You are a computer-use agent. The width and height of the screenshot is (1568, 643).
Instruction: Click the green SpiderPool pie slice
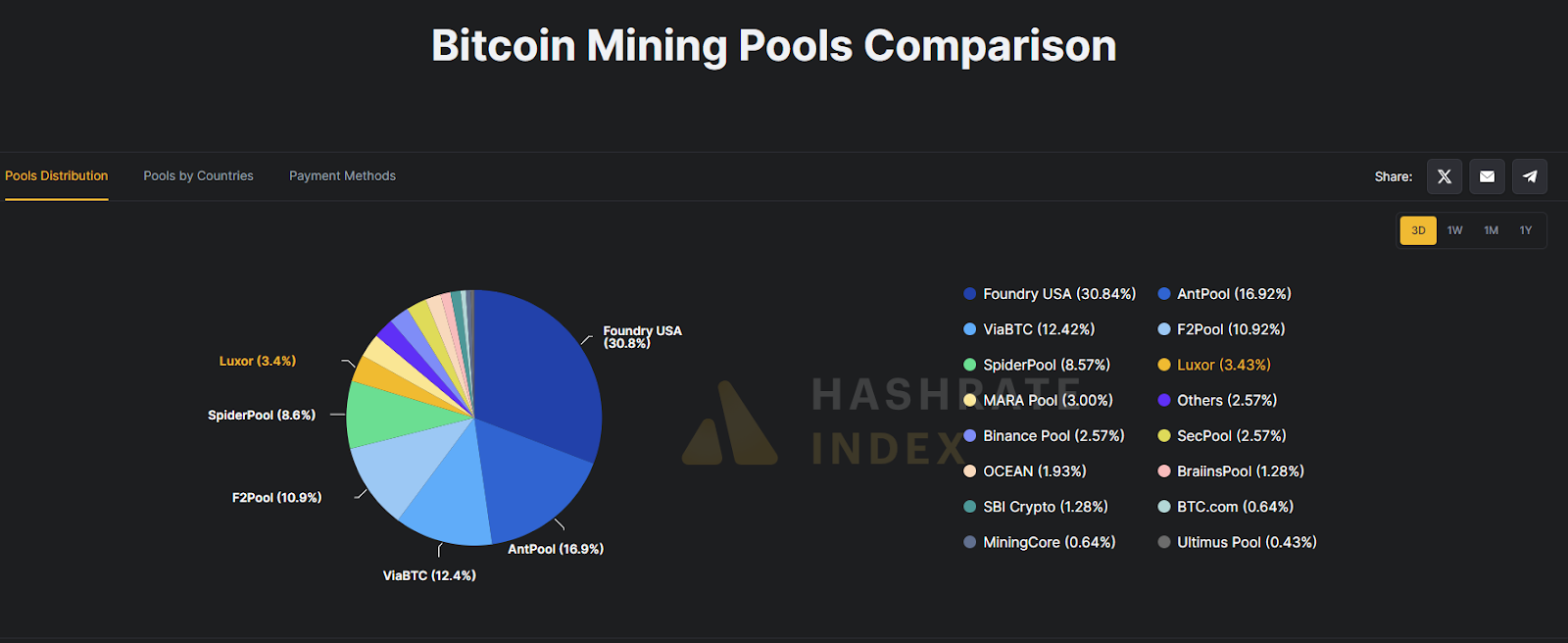387,414
